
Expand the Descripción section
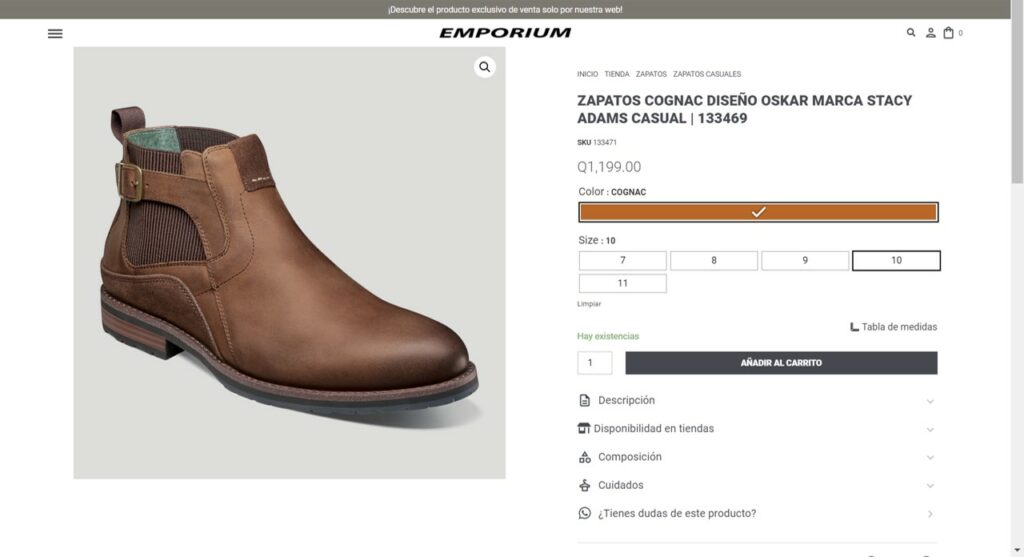tap(757, 400)
